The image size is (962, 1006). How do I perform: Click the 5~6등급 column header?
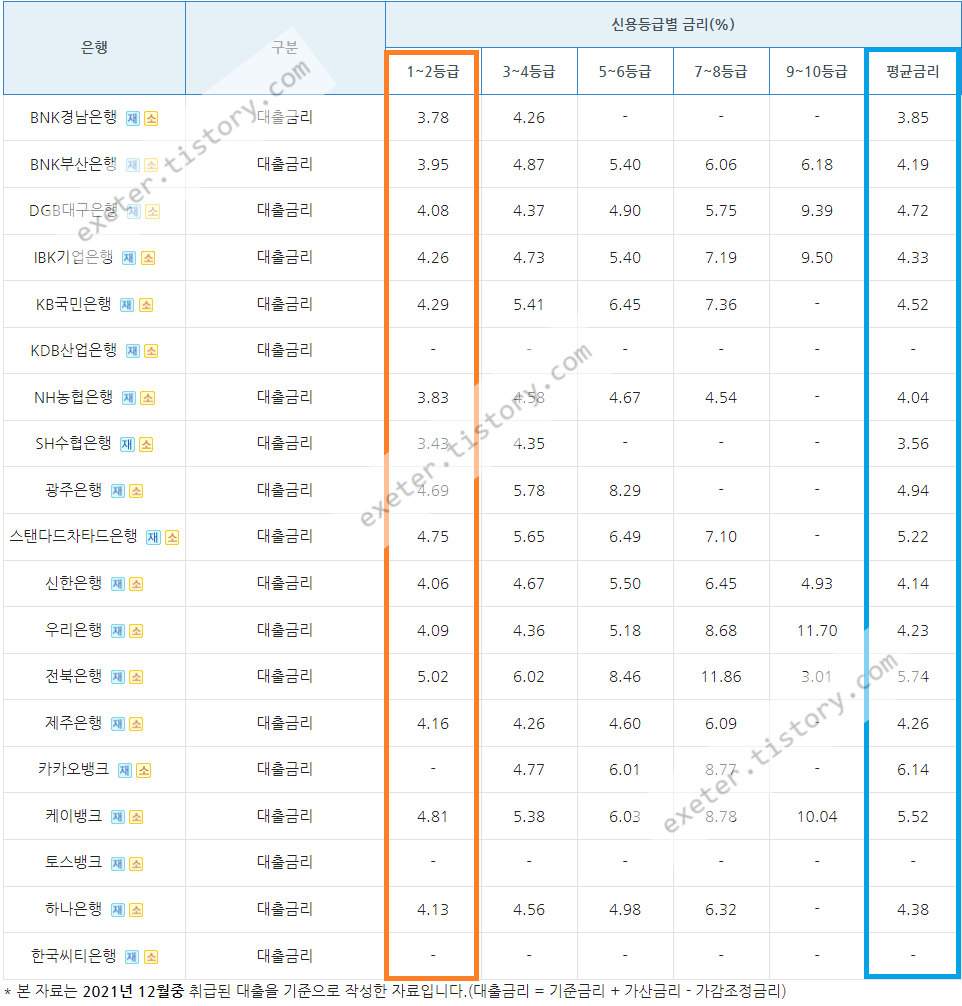625,71
